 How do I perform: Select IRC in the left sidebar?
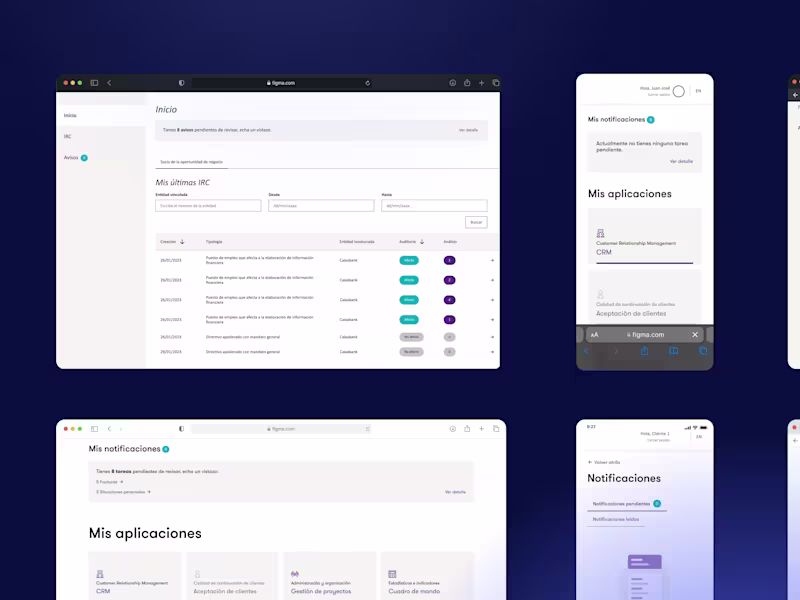coord(67,136)
